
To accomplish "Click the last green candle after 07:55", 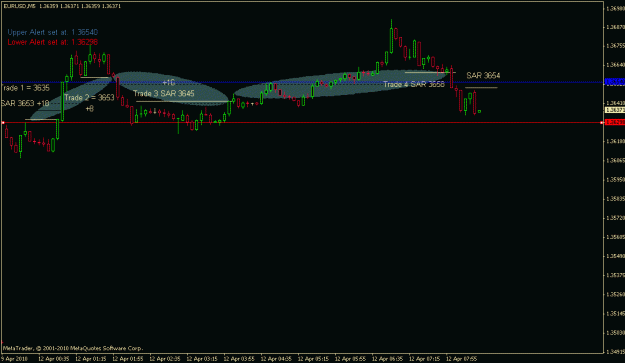I will (480, 112).
